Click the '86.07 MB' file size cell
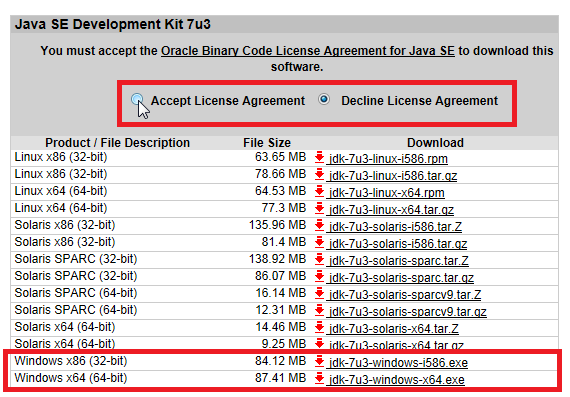570x397 pixels. point(280,276)
